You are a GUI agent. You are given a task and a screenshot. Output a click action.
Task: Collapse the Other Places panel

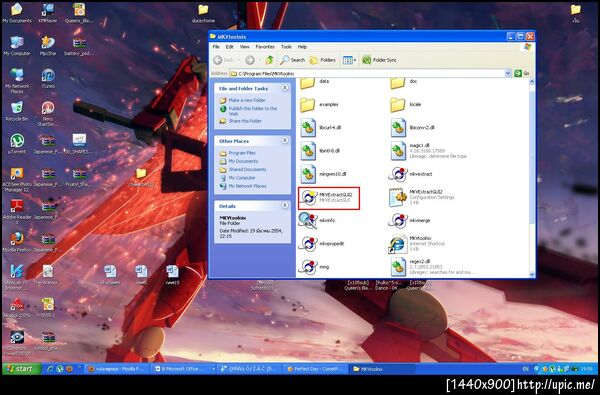click(x=285, y=141)
